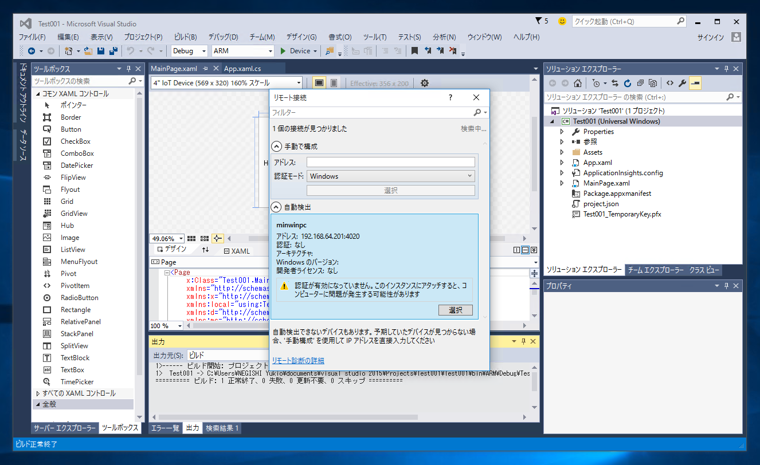Viewport: 760px width, 465px height.
Task: Click the Solution Explorer search field
Action: click(x=643, y=97)
